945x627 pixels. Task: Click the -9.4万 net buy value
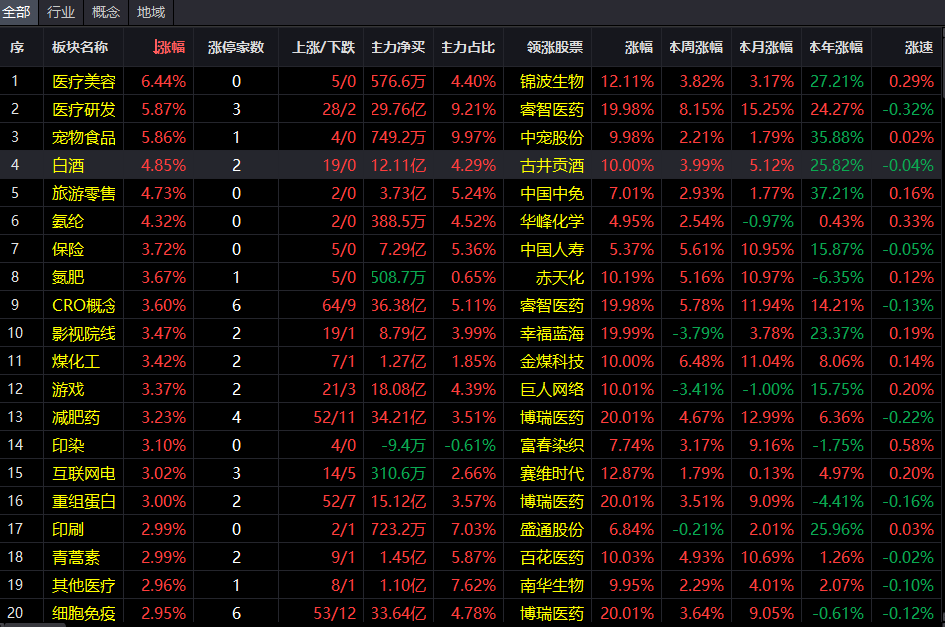tap(403, 446)
